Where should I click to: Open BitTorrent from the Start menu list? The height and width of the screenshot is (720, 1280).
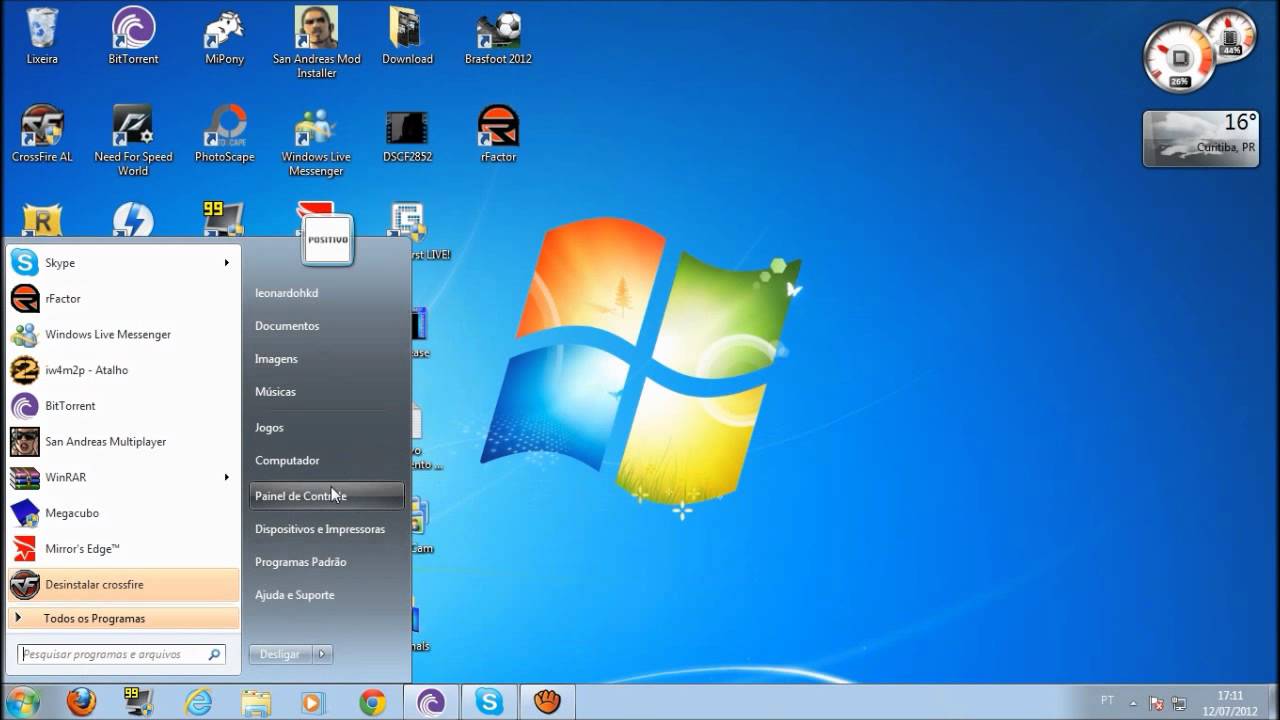pyautogui.click(x=123, y=406)
